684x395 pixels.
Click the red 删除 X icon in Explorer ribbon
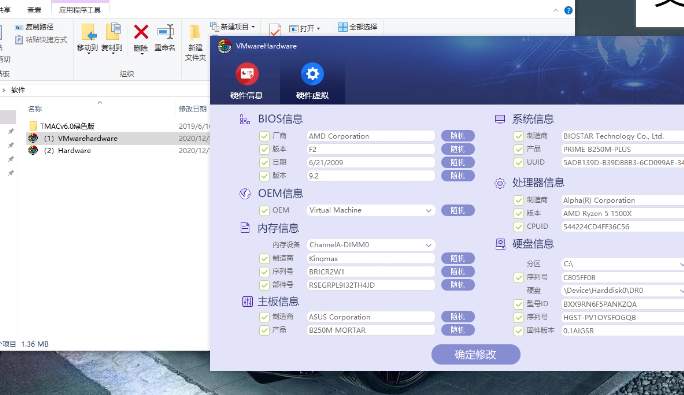tap(140, 32)
